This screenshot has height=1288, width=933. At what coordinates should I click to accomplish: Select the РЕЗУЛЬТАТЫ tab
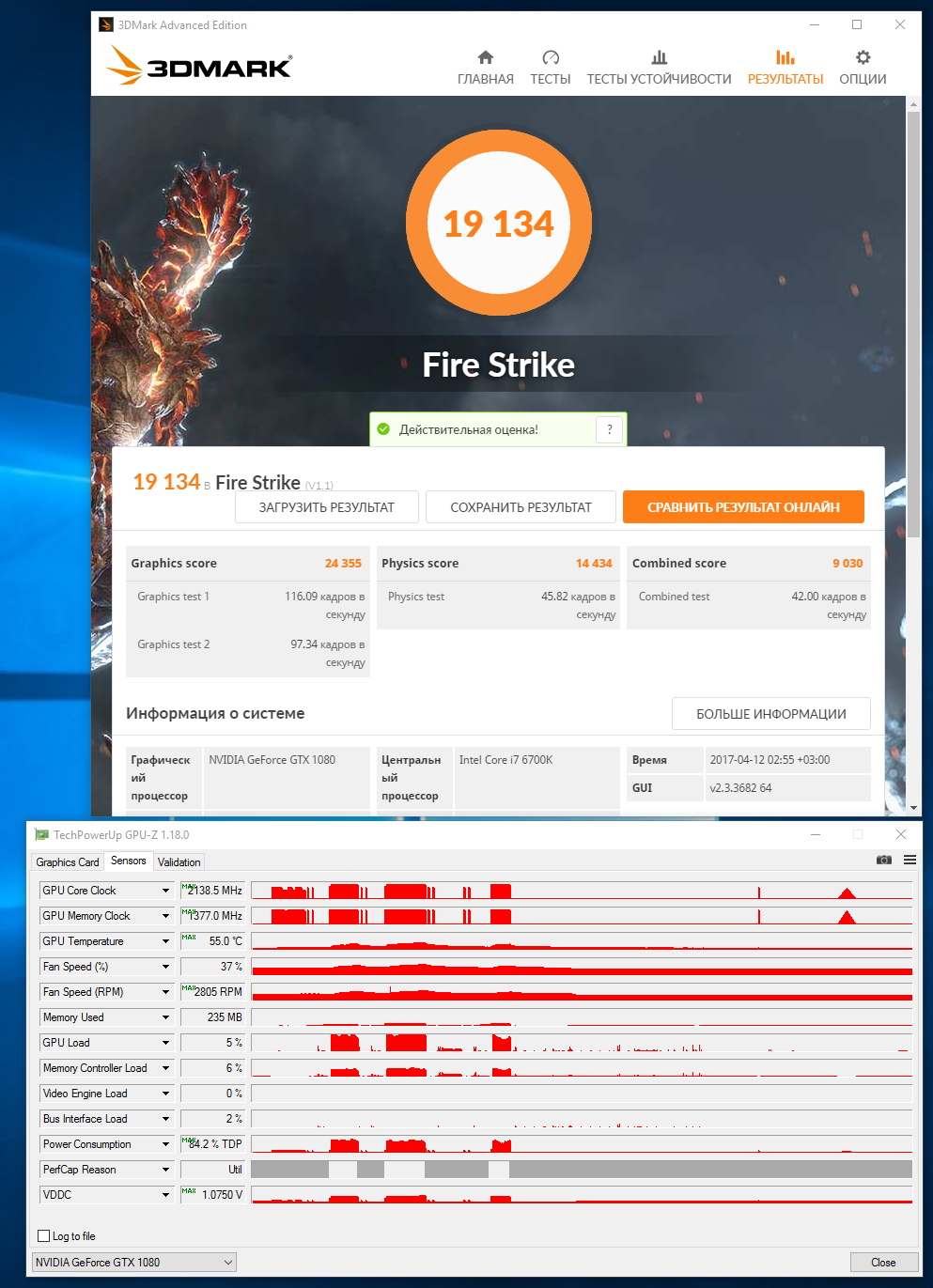[785, 69]
